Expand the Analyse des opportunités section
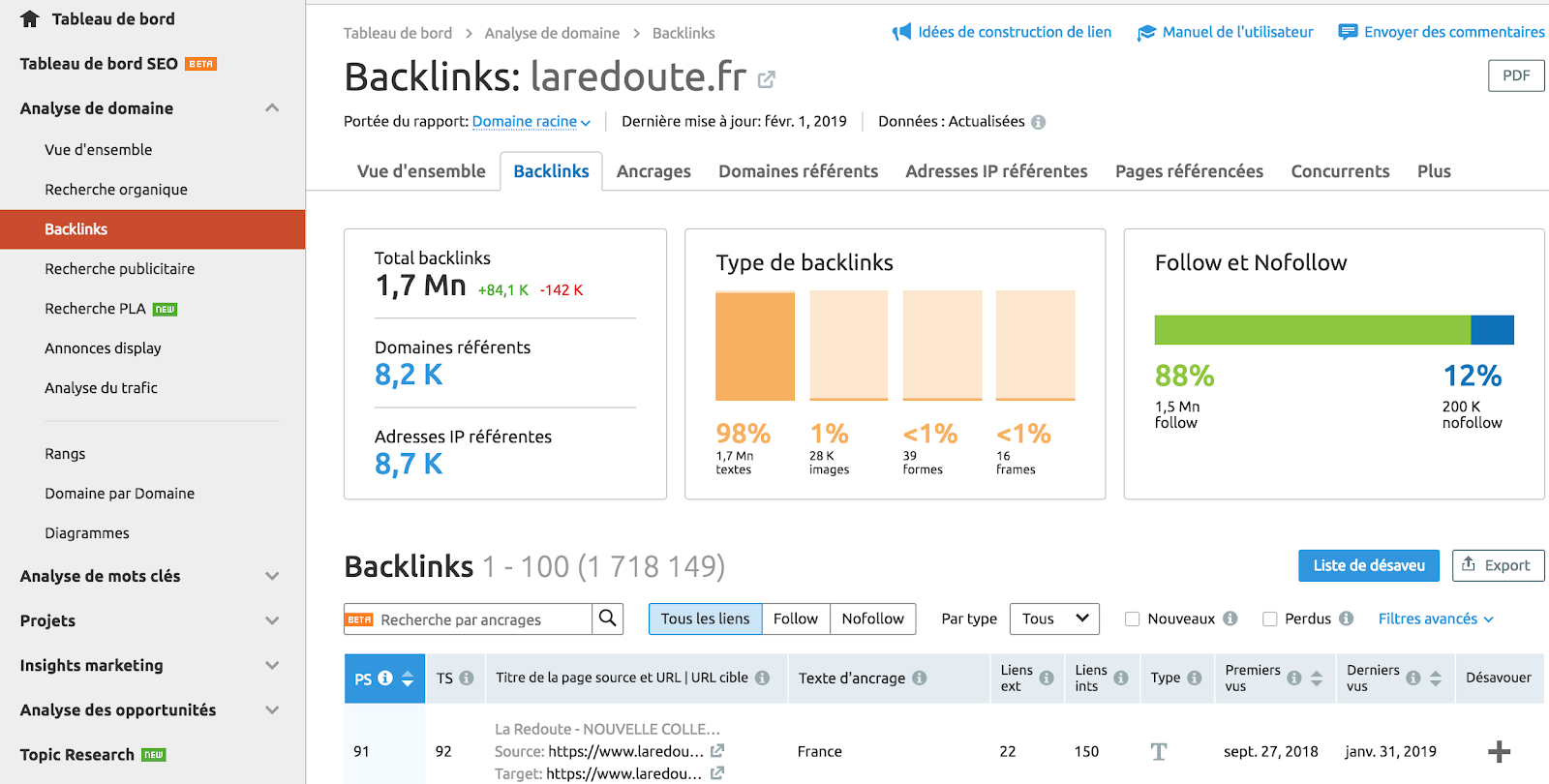1549x784 pixels. tap(272, 709)
